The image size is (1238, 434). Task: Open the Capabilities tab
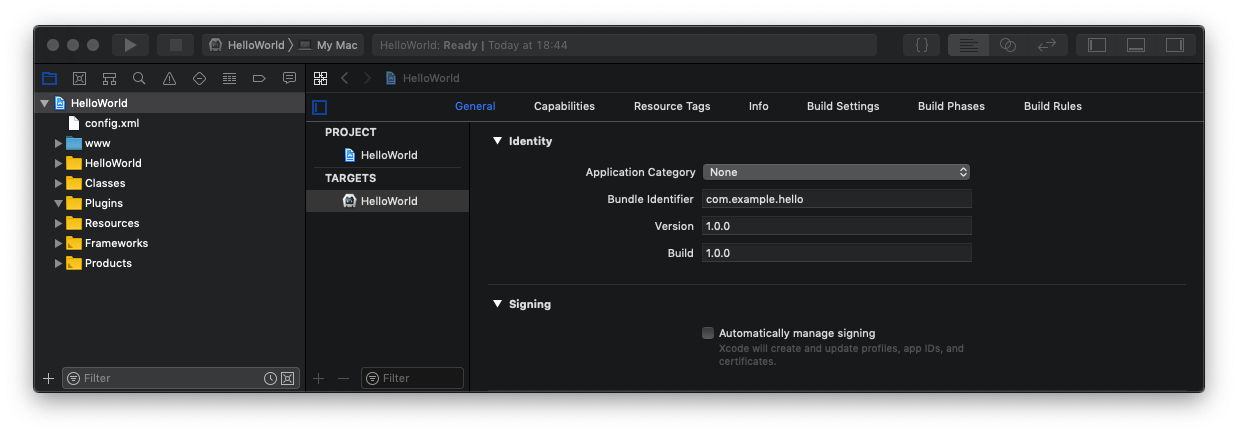564,106
